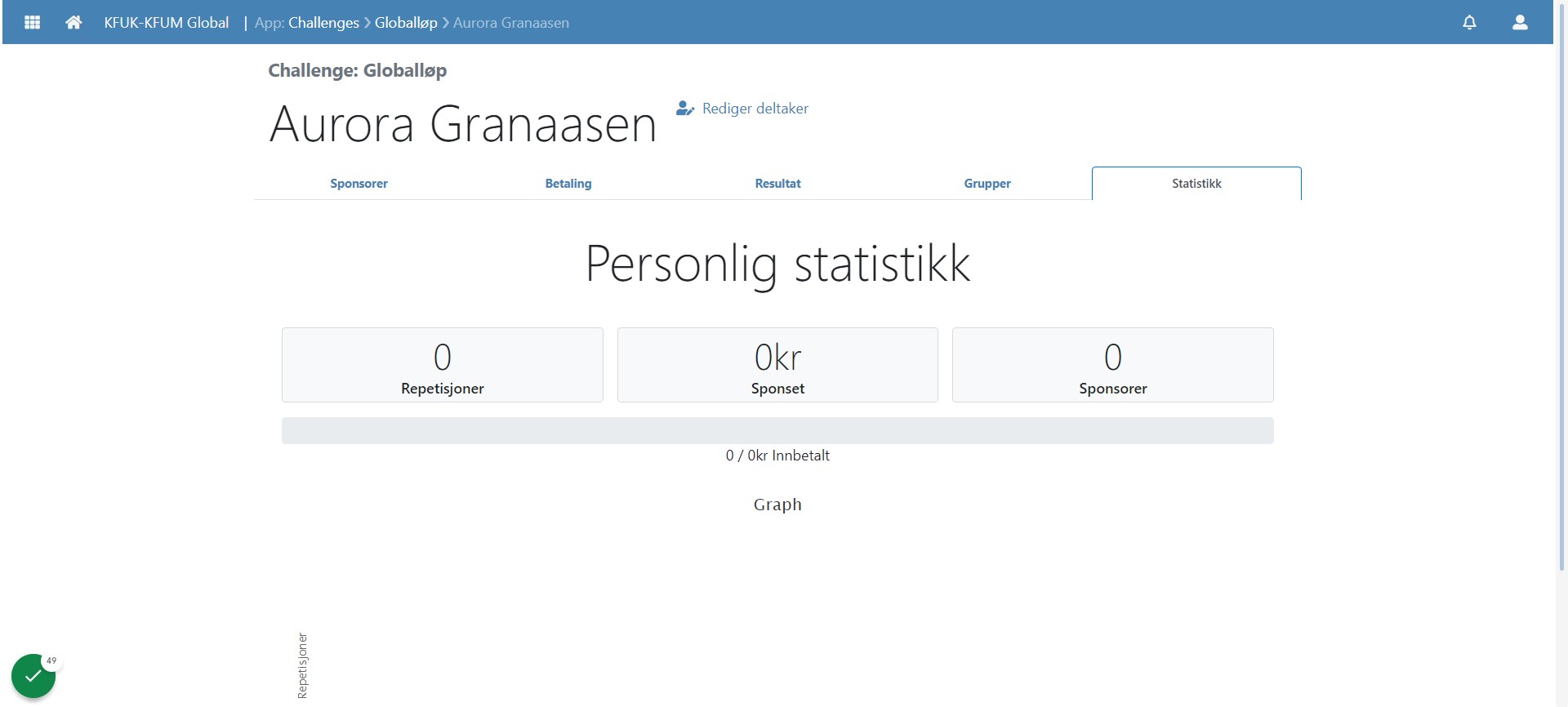Click the Innbetalt progress bar
The height and width of the screenshot is (707, 1568).
(777, 430)
